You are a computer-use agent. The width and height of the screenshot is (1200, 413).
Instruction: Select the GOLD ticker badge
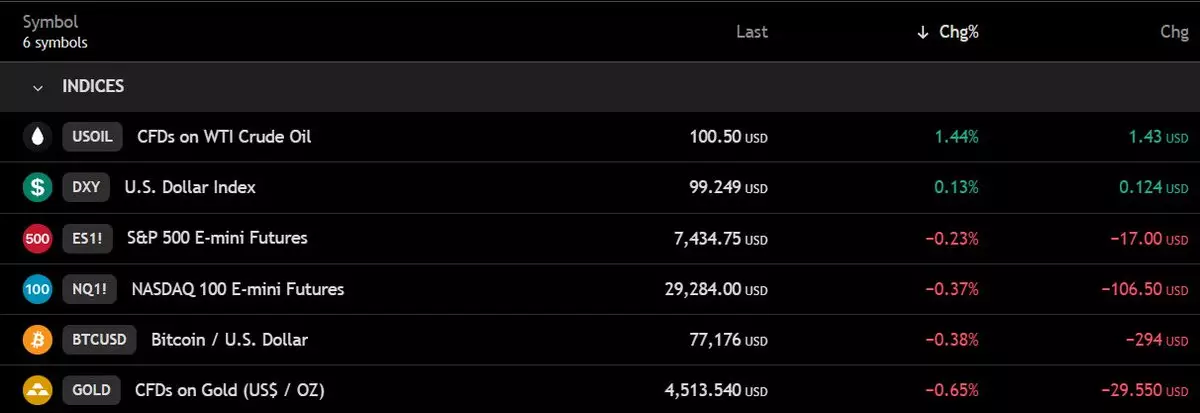[x=92, y=390]
